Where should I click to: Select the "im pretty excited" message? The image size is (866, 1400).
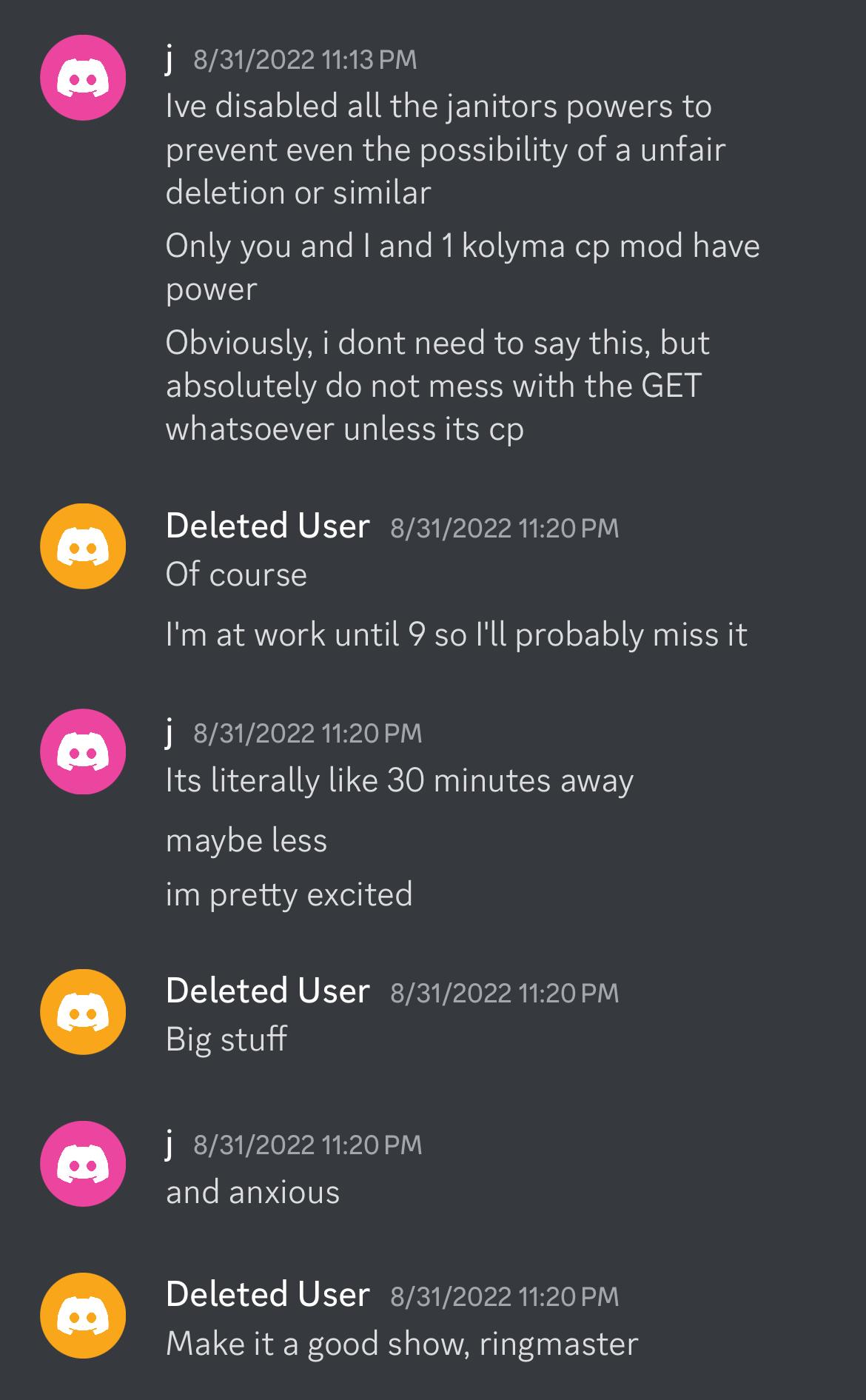point(289,895)
